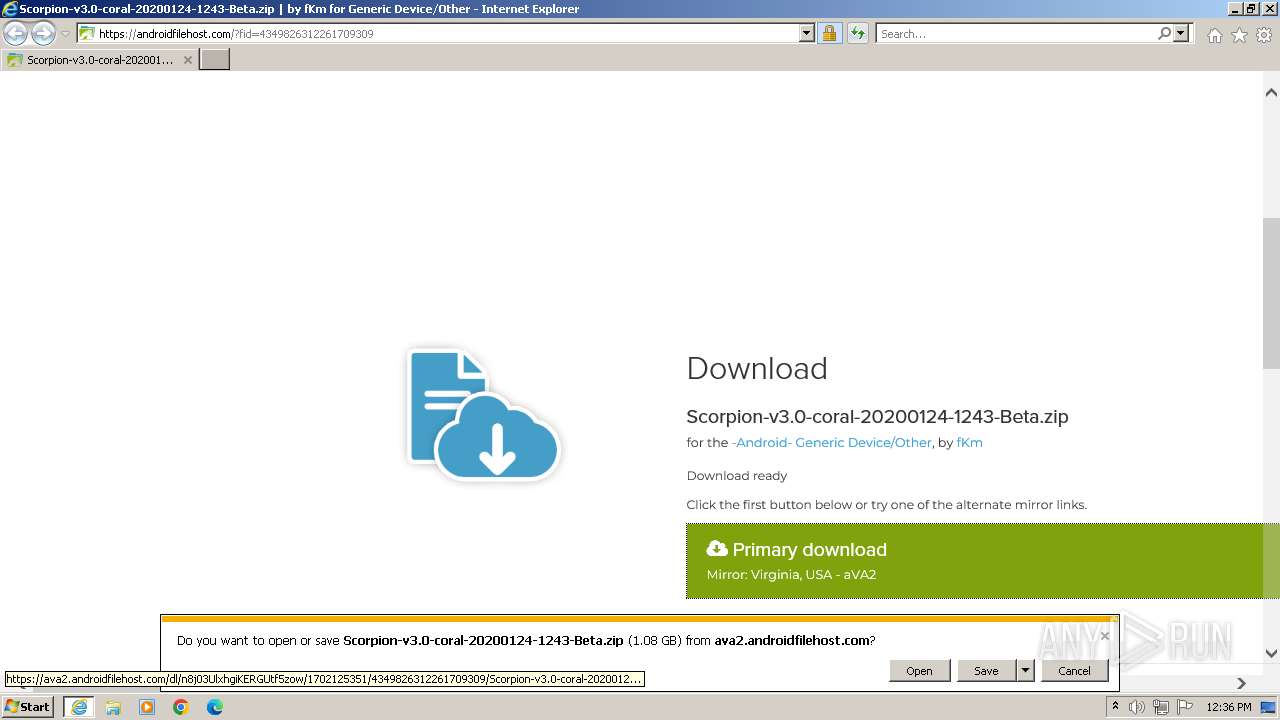This screenshot has width=1280, height=720.
Task: Click the 12:36 PM taskbar clock
Action: (1229, 707)
